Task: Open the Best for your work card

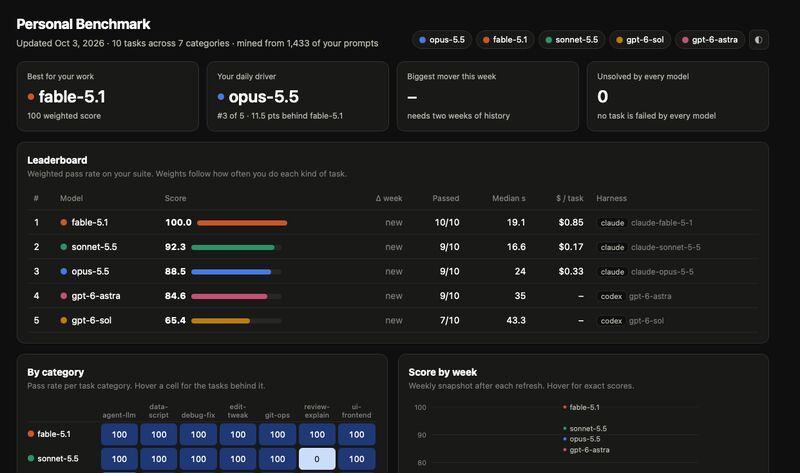Action: (108, 96)
